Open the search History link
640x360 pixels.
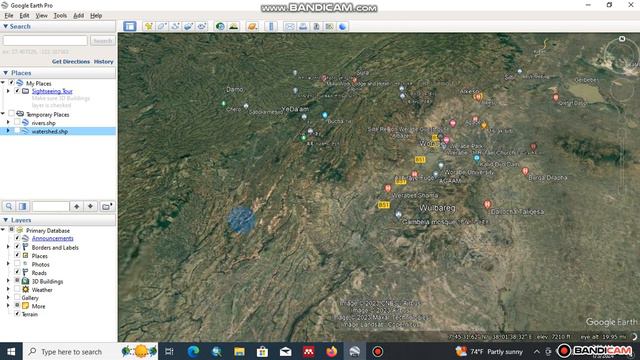tap(104, 61)
